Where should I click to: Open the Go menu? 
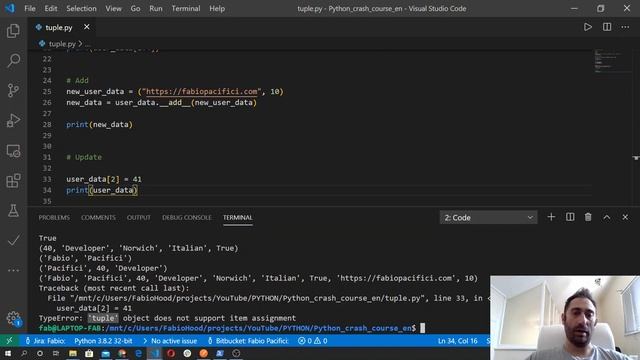(135, 9)
